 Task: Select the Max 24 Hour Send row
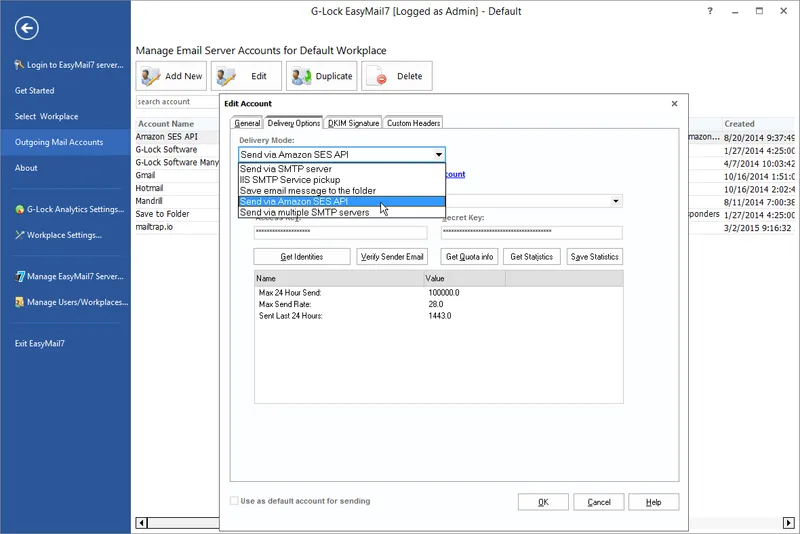tap(438, 293)
